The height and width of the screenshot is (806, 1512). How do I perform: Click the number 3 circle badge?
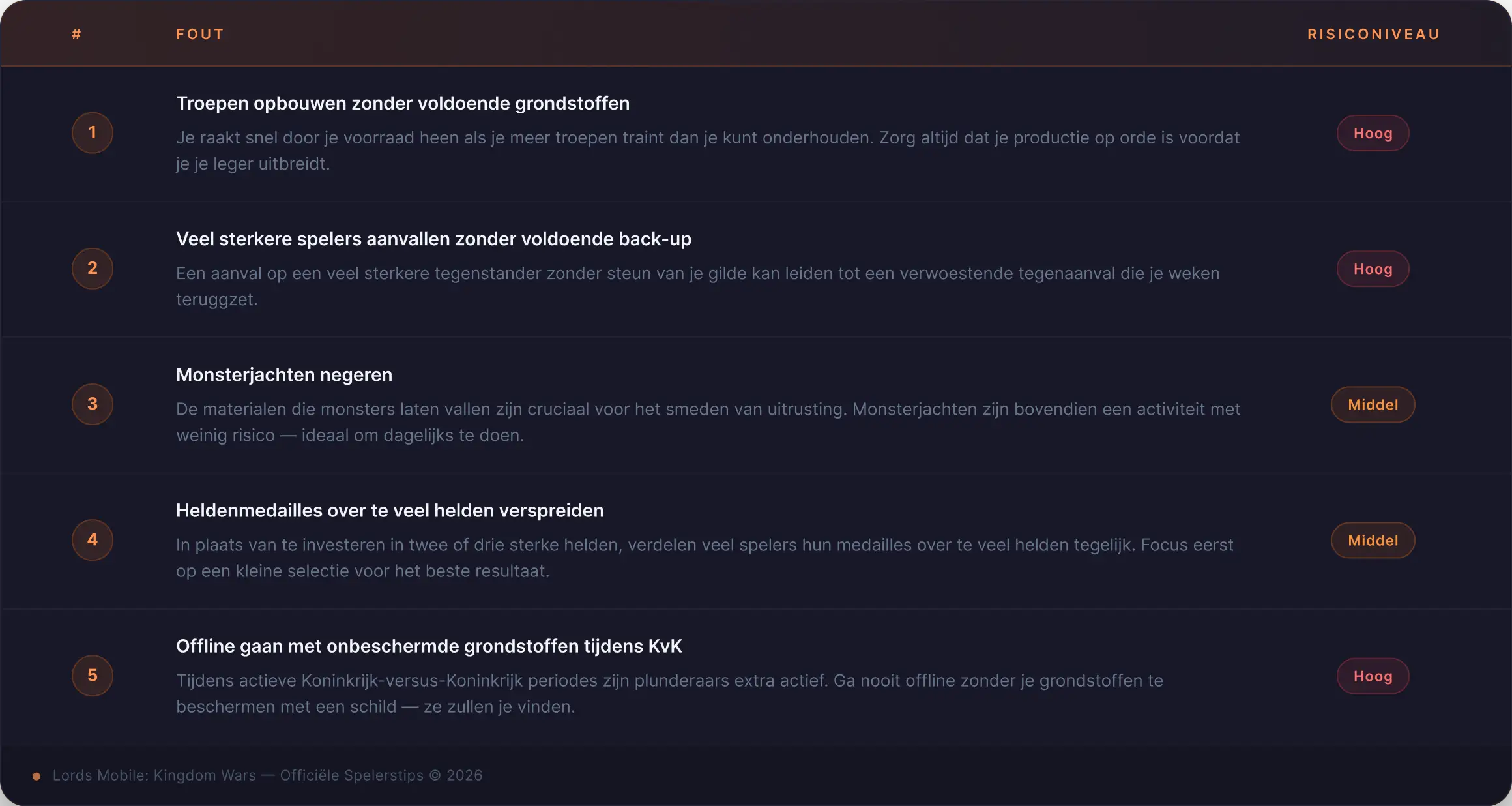pos(93,404)
